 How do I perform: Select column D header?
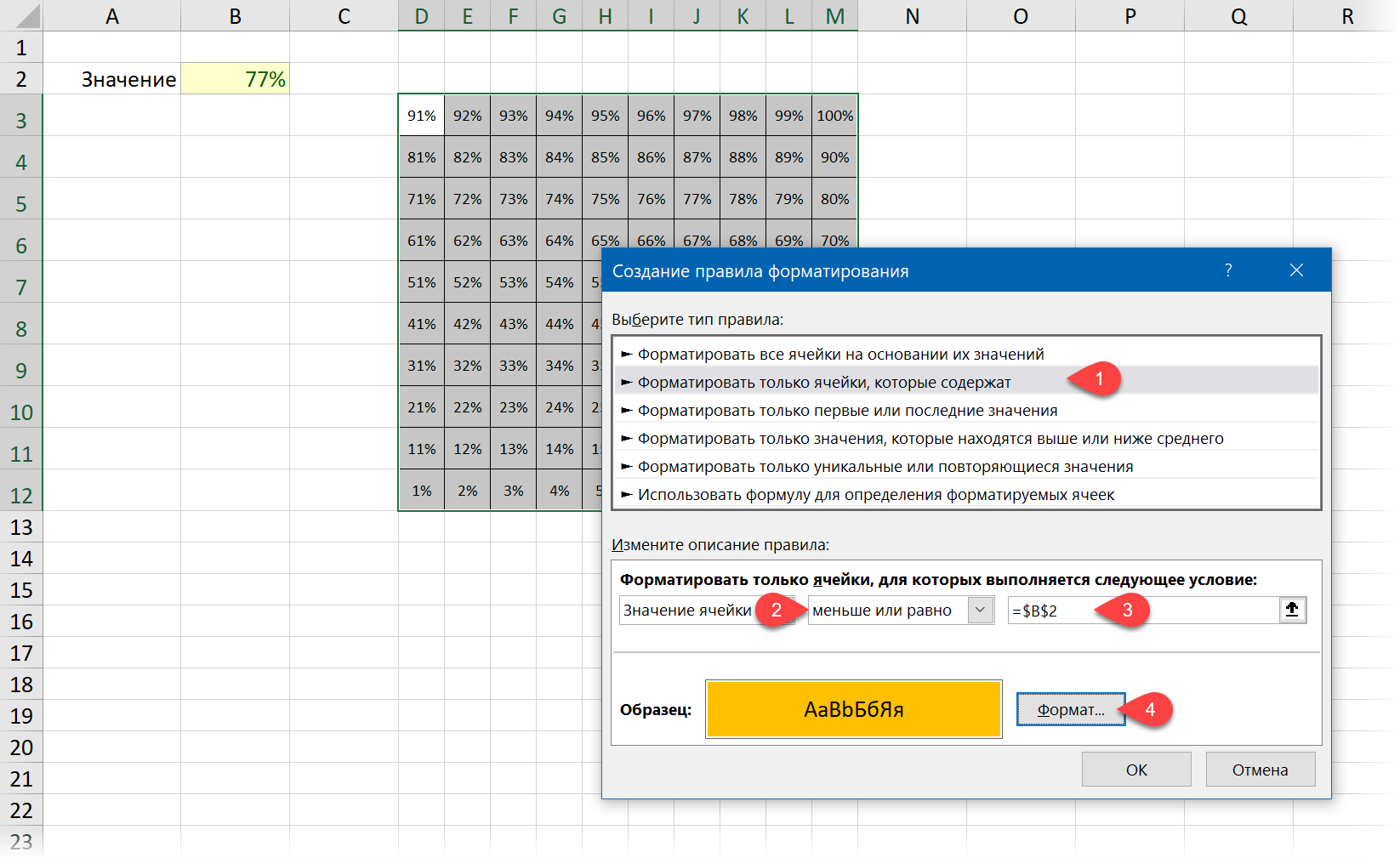coord(421,16)
